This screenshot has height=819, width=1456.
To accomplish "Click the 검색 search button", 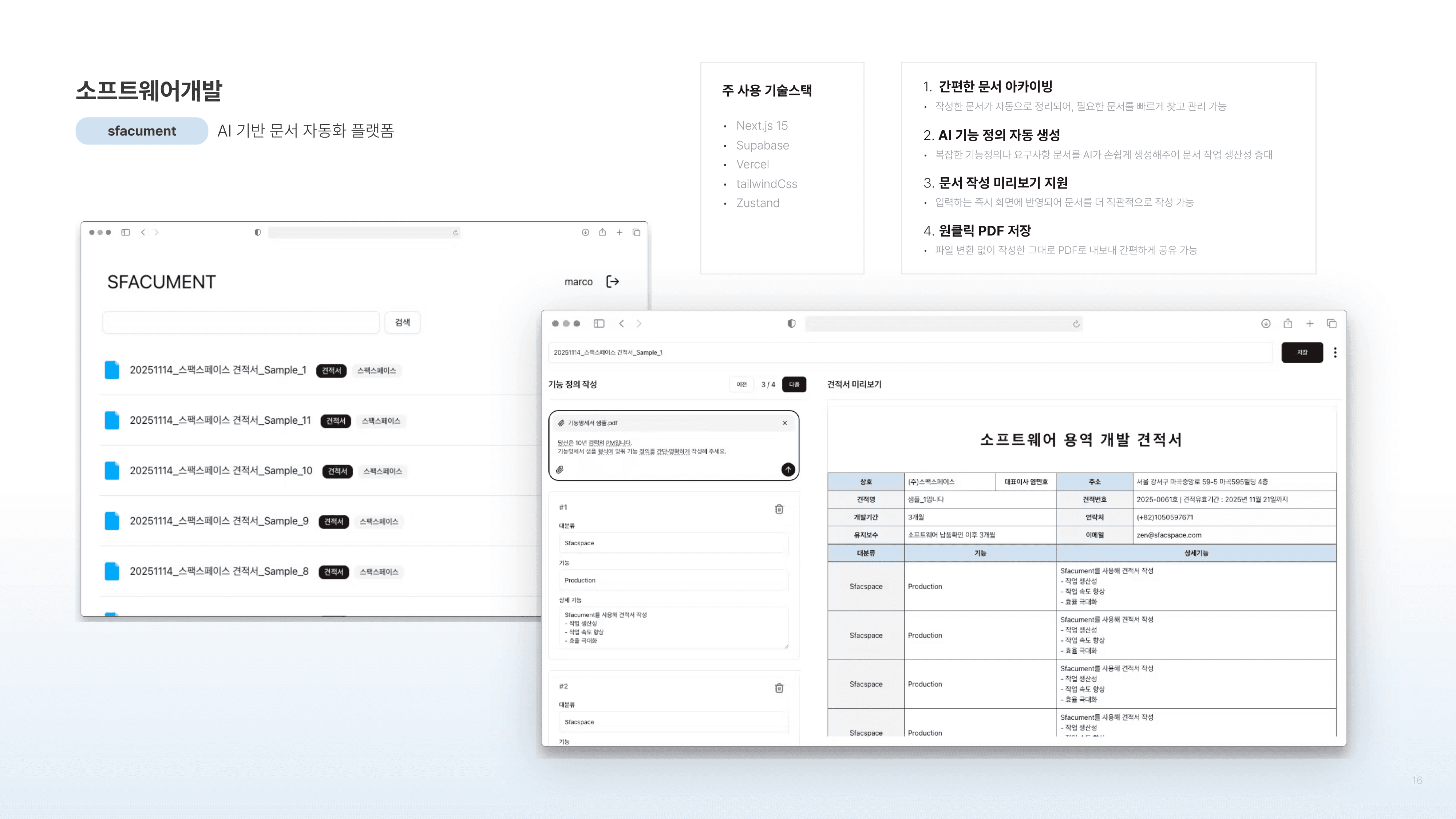I will pyautogui.click(x=403, y=322).
